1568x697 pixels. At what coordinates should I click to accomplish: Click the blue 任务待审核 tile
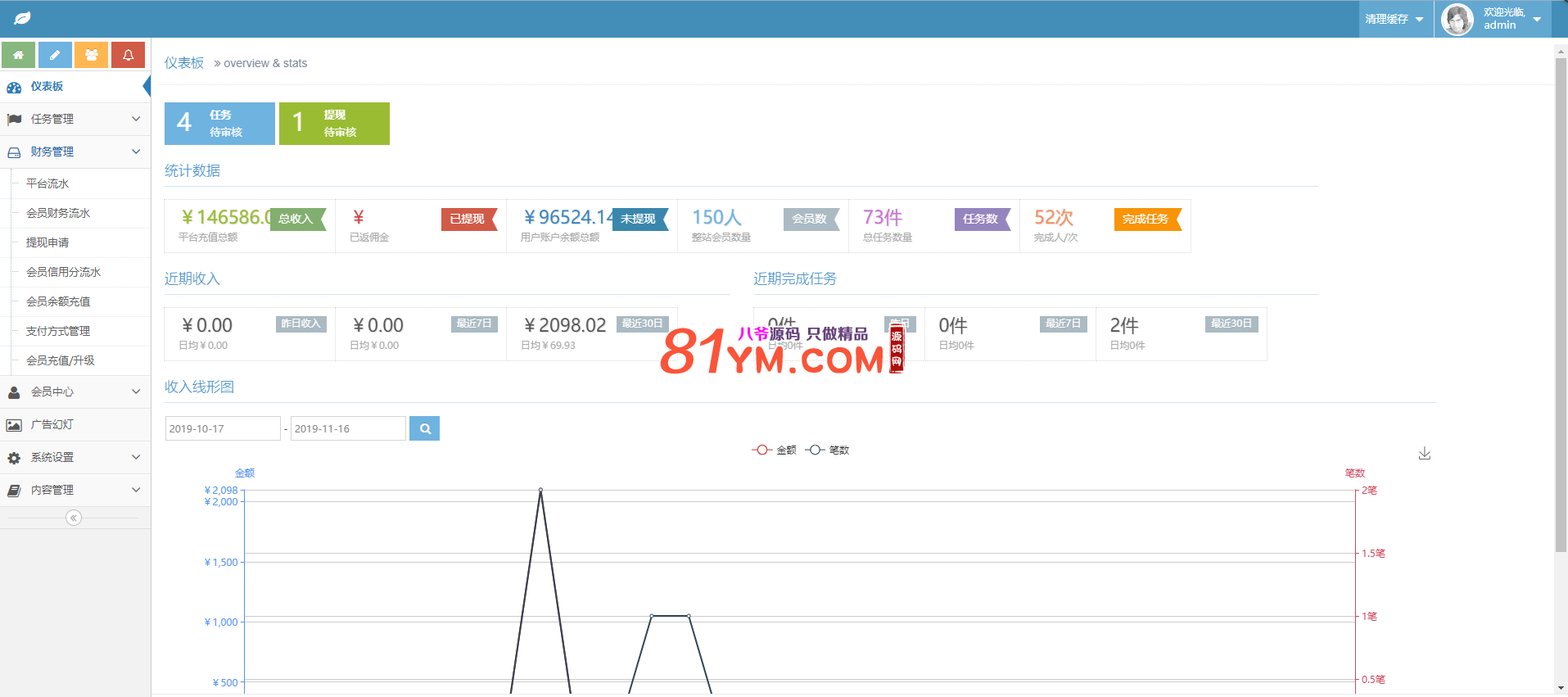pos(219,124)
